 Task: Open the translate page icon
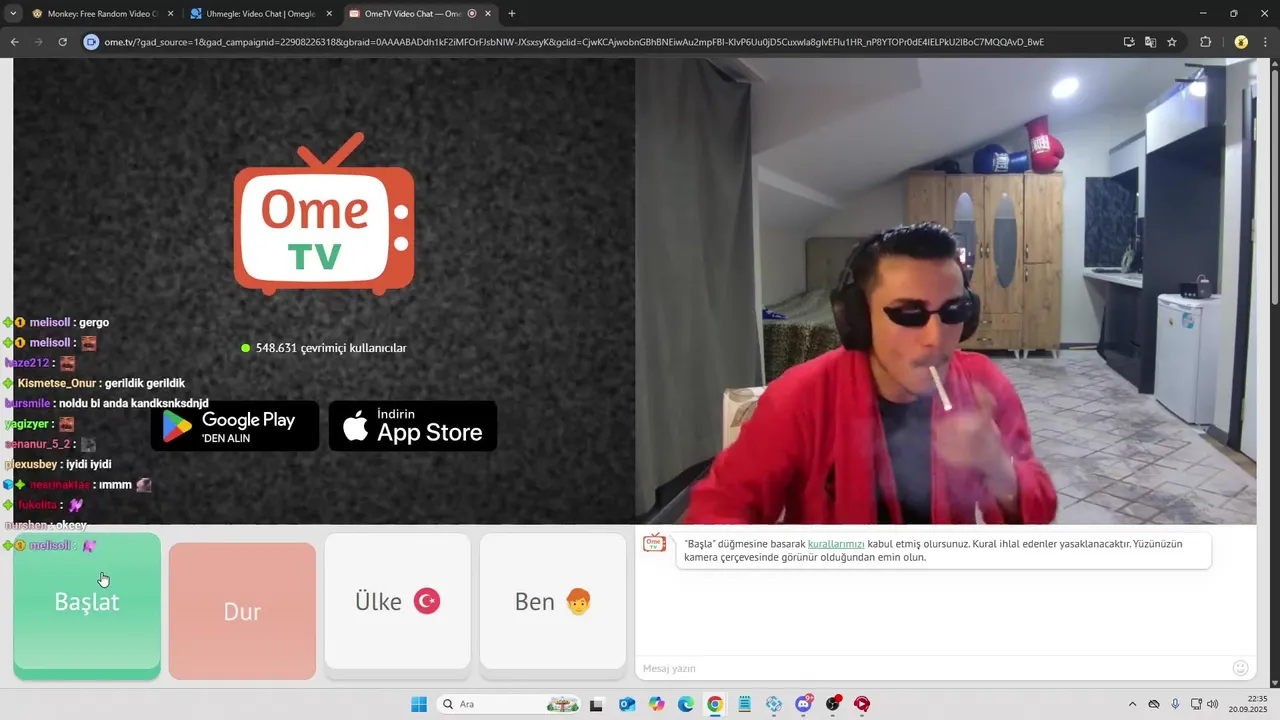point(1150,42)
